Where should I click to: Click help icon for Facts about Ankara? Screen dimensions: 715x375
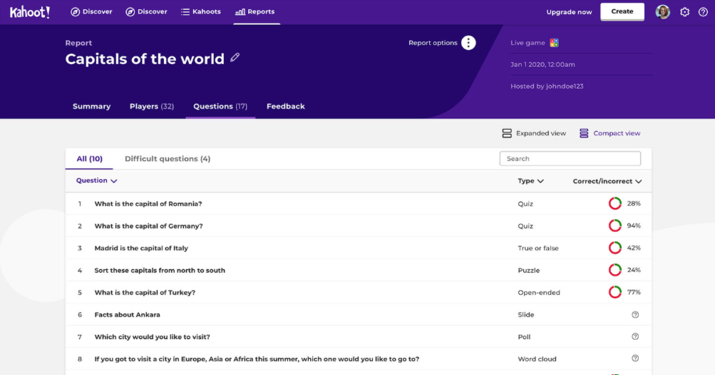635,315
